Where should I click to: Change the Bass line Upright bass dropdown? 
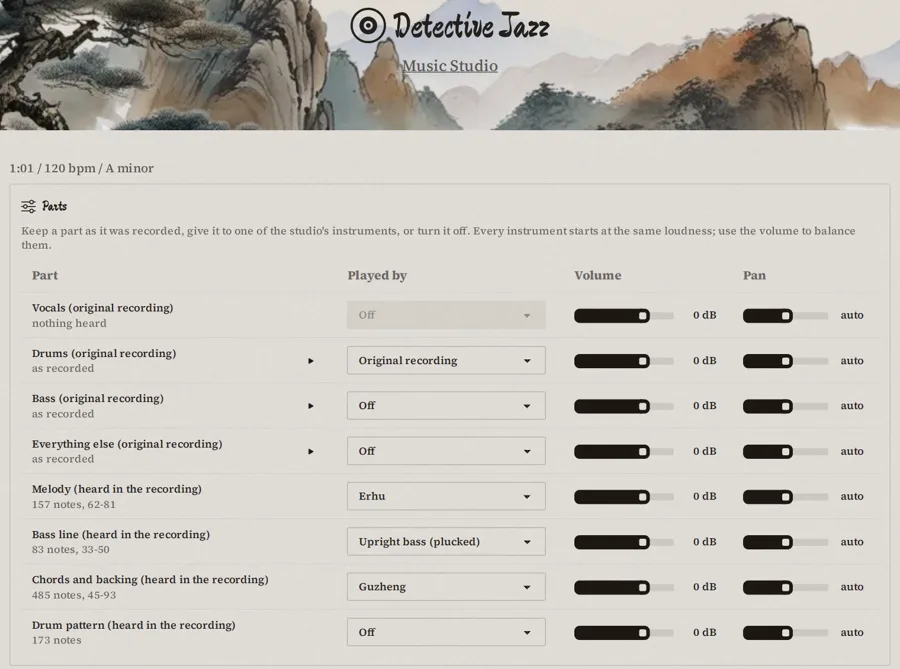pos(446,542)
